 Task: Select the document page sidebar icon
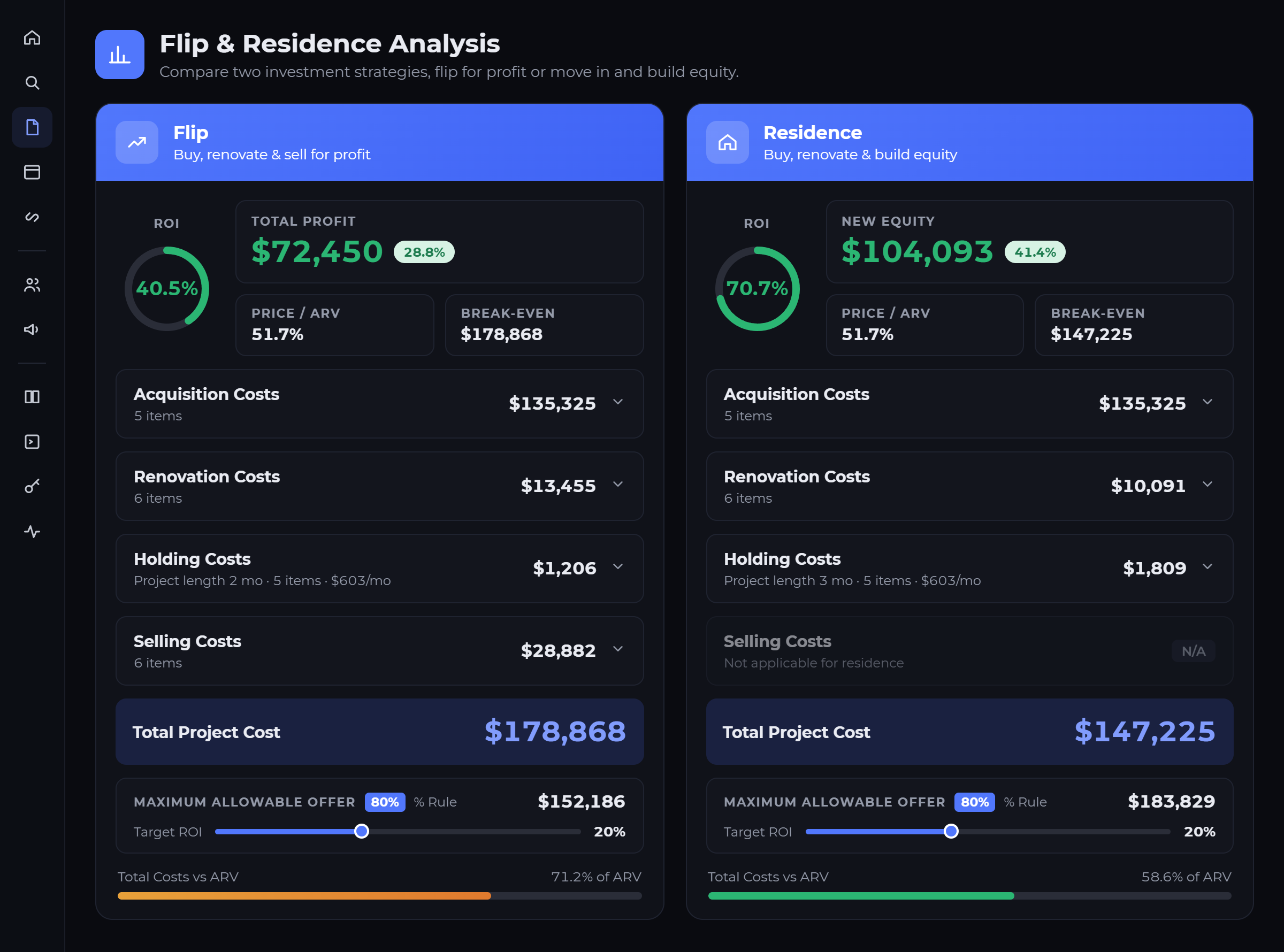click(32, 127)
